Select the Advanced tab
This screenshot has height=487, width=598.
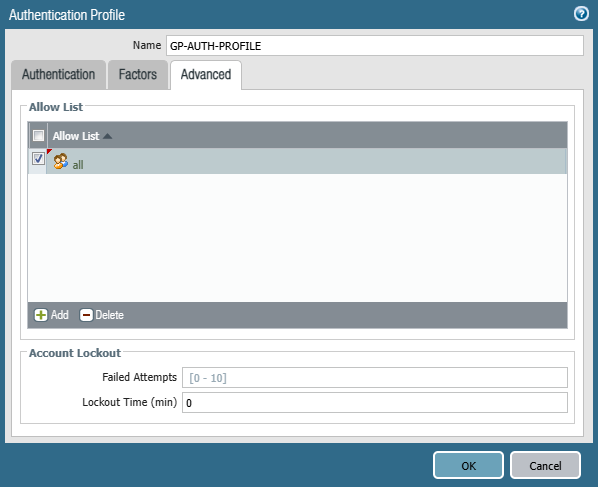pyautogui.click(x=206, y=75)
